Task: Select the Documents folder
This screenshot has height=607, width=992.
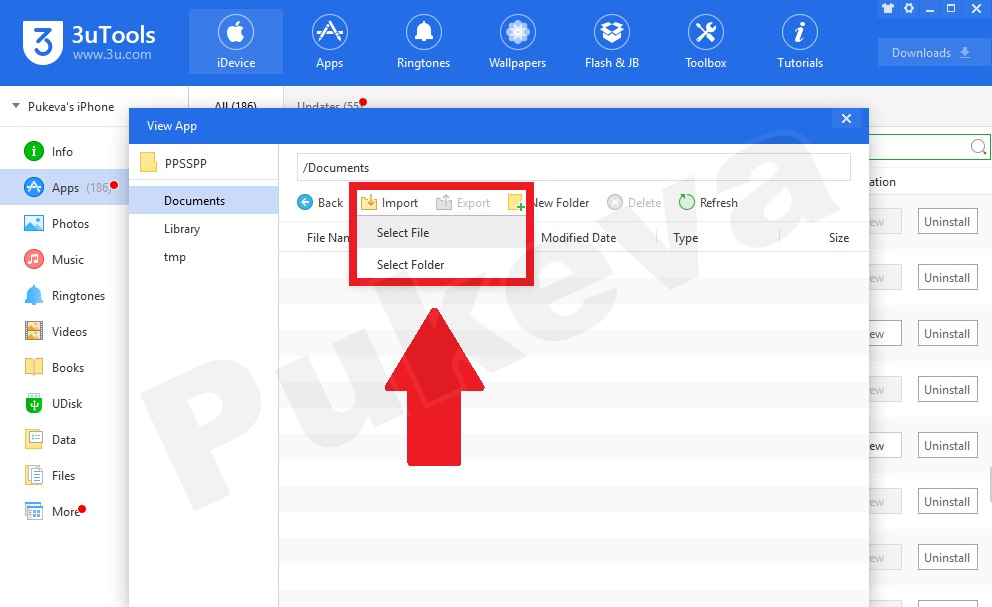Action: click(x=204, y=201)
